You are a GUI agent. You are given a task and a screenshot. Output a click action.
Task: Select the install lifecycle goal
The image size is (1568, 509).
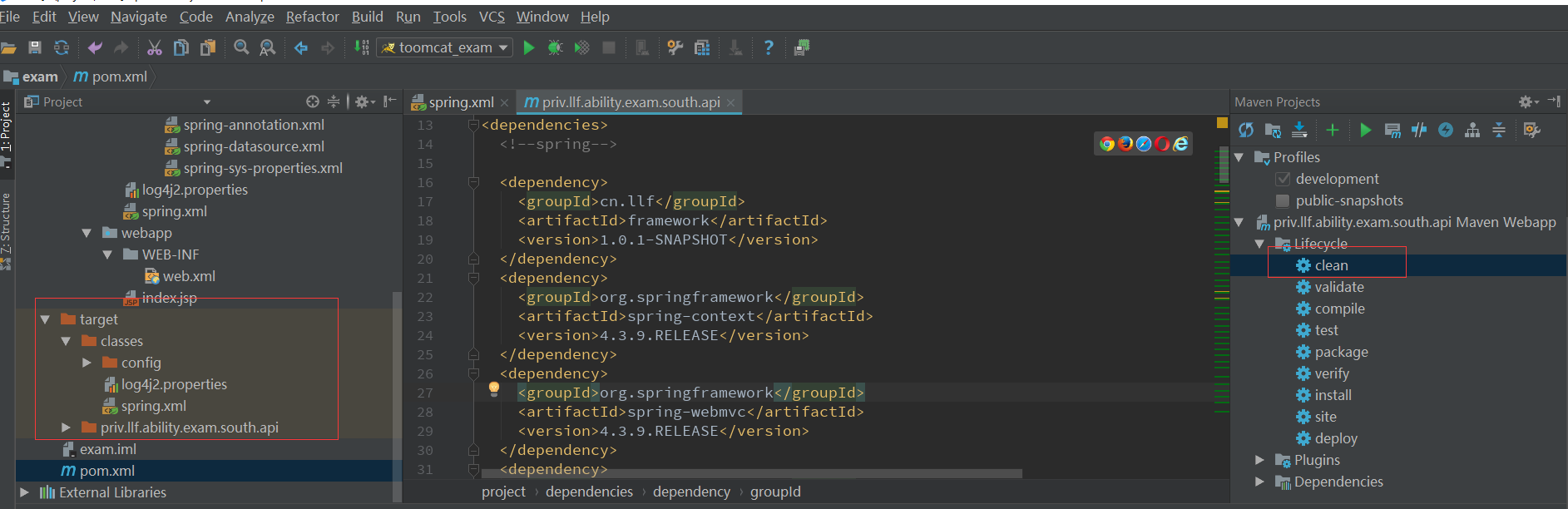point(1333,395)
